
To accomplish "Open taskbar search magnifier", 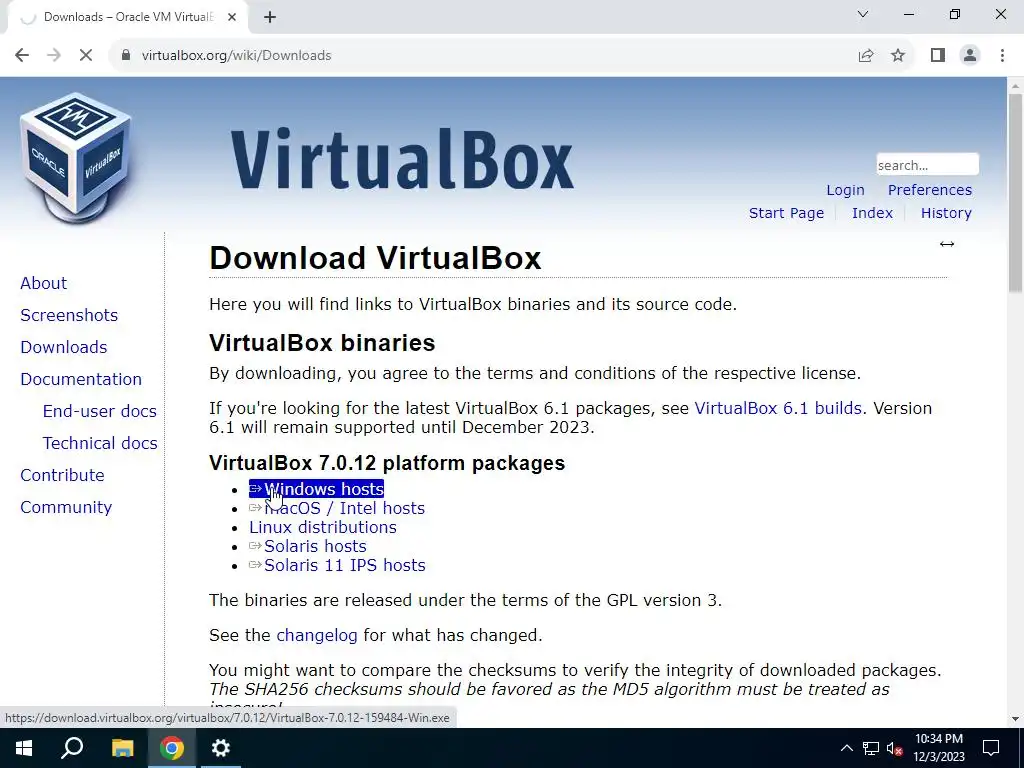I will (72, 748).
